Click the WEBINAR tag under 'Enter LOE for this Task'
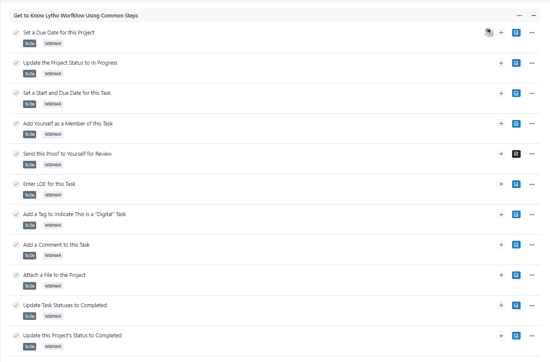This screenshot has height=362, width=550. click(x=53, y=195)
